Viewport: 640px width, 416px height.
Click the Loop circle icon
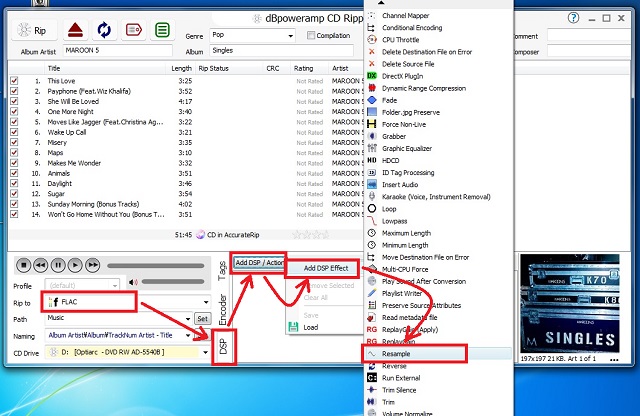371,209
